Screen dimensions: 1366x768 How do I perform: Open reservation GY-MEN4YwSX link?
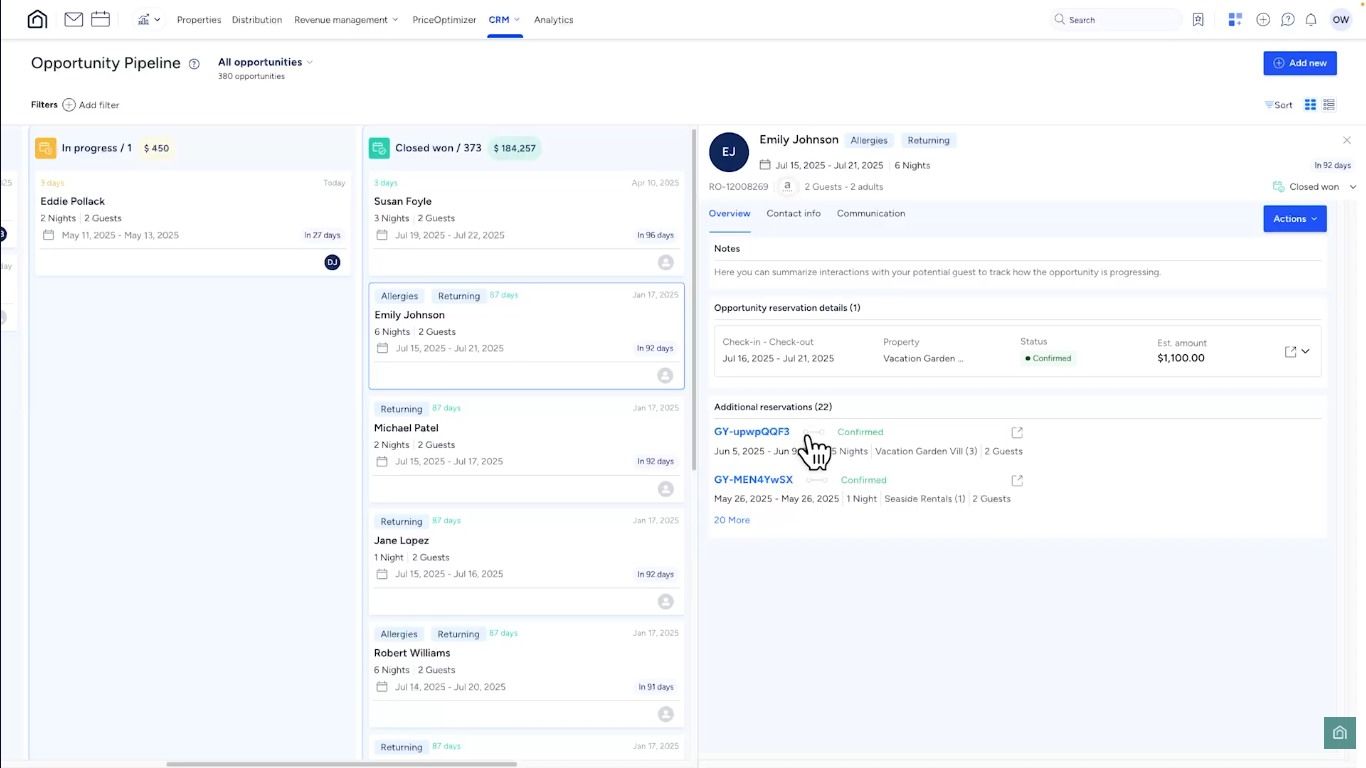point(753,480)
